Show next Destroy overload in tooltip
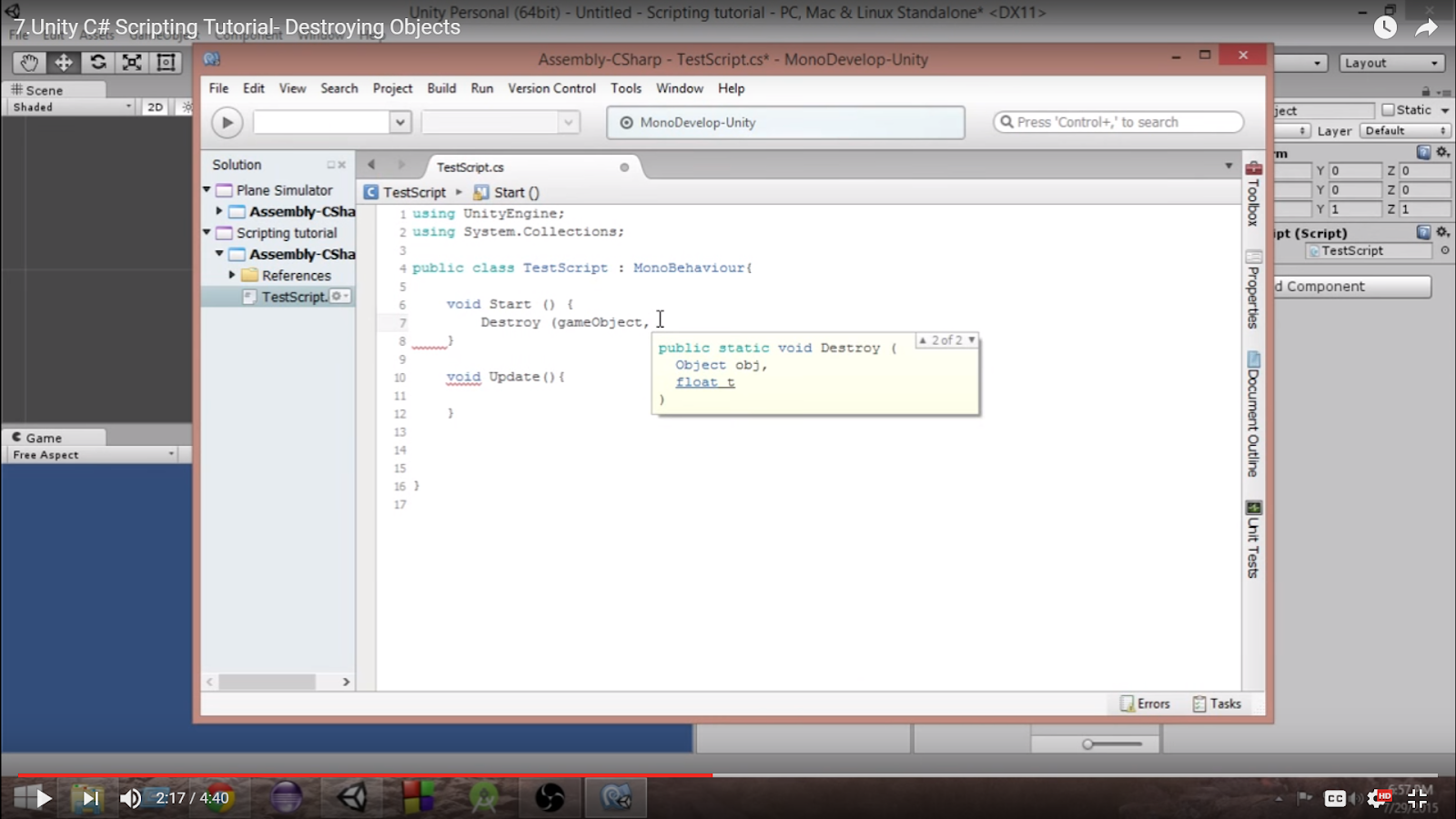 pos(971,339)
